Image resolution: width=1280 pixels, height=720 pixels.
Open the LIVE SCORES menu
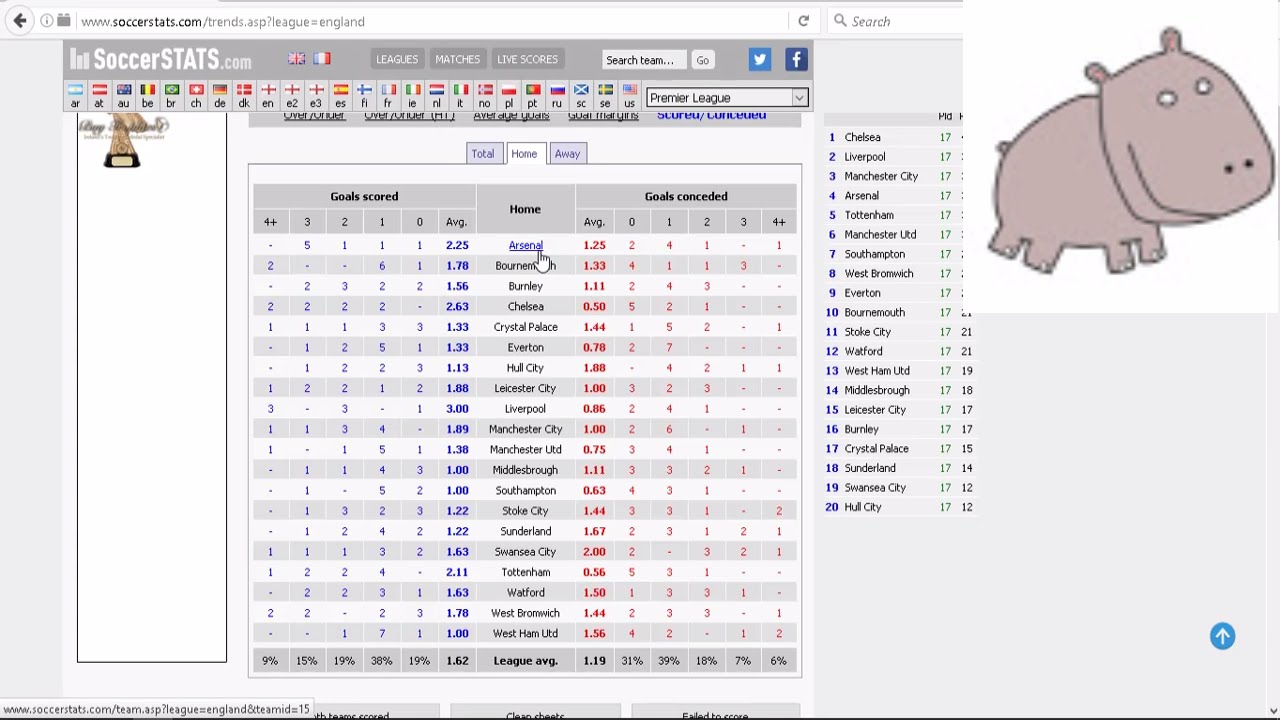527,59
